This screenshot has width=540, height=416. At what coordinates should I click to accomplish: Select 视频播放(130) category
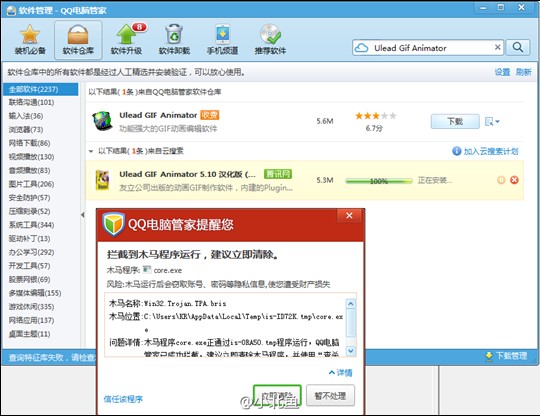[31, 157]
